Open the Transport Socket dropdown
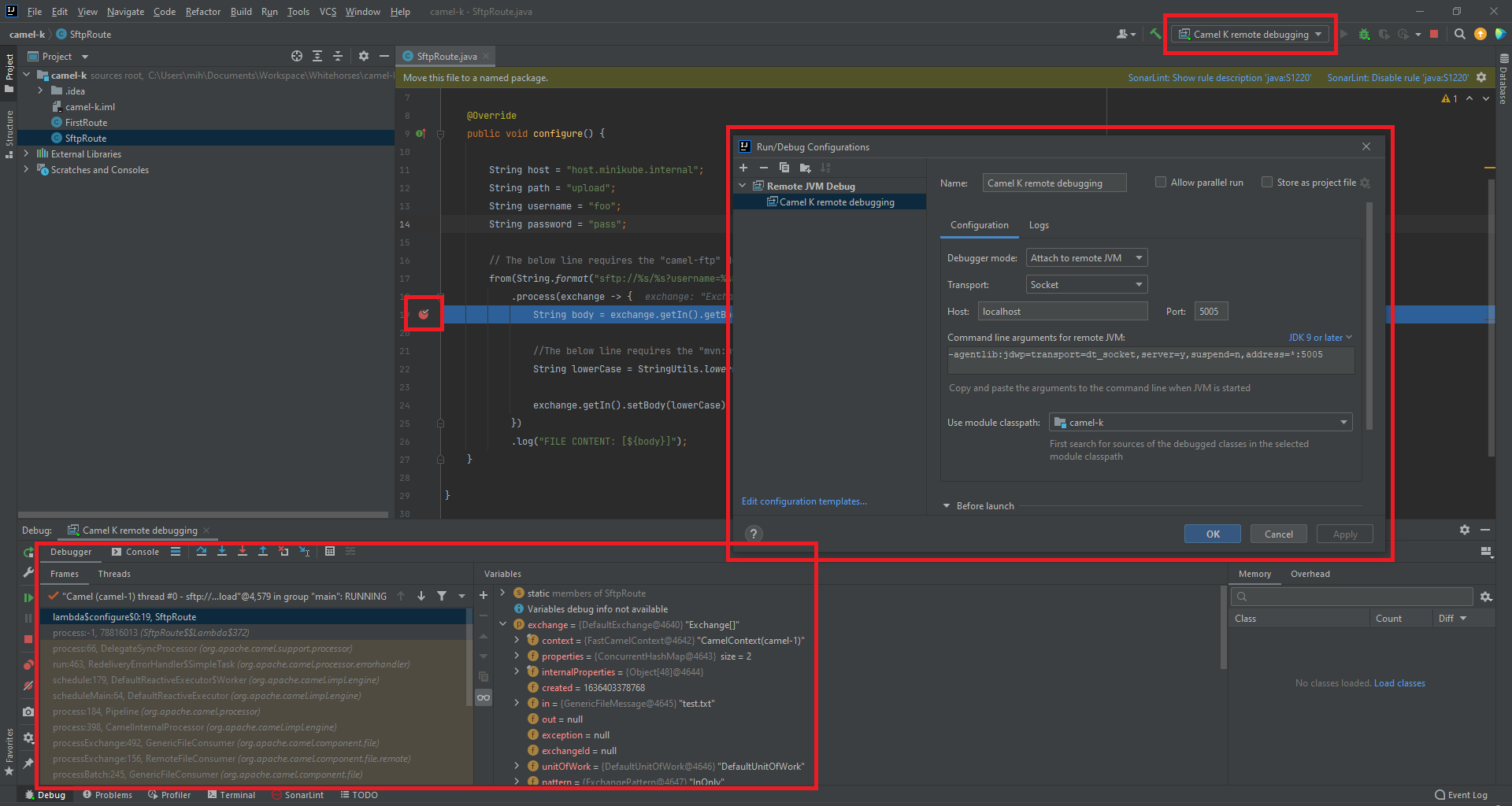 (x=1087, y=285)
